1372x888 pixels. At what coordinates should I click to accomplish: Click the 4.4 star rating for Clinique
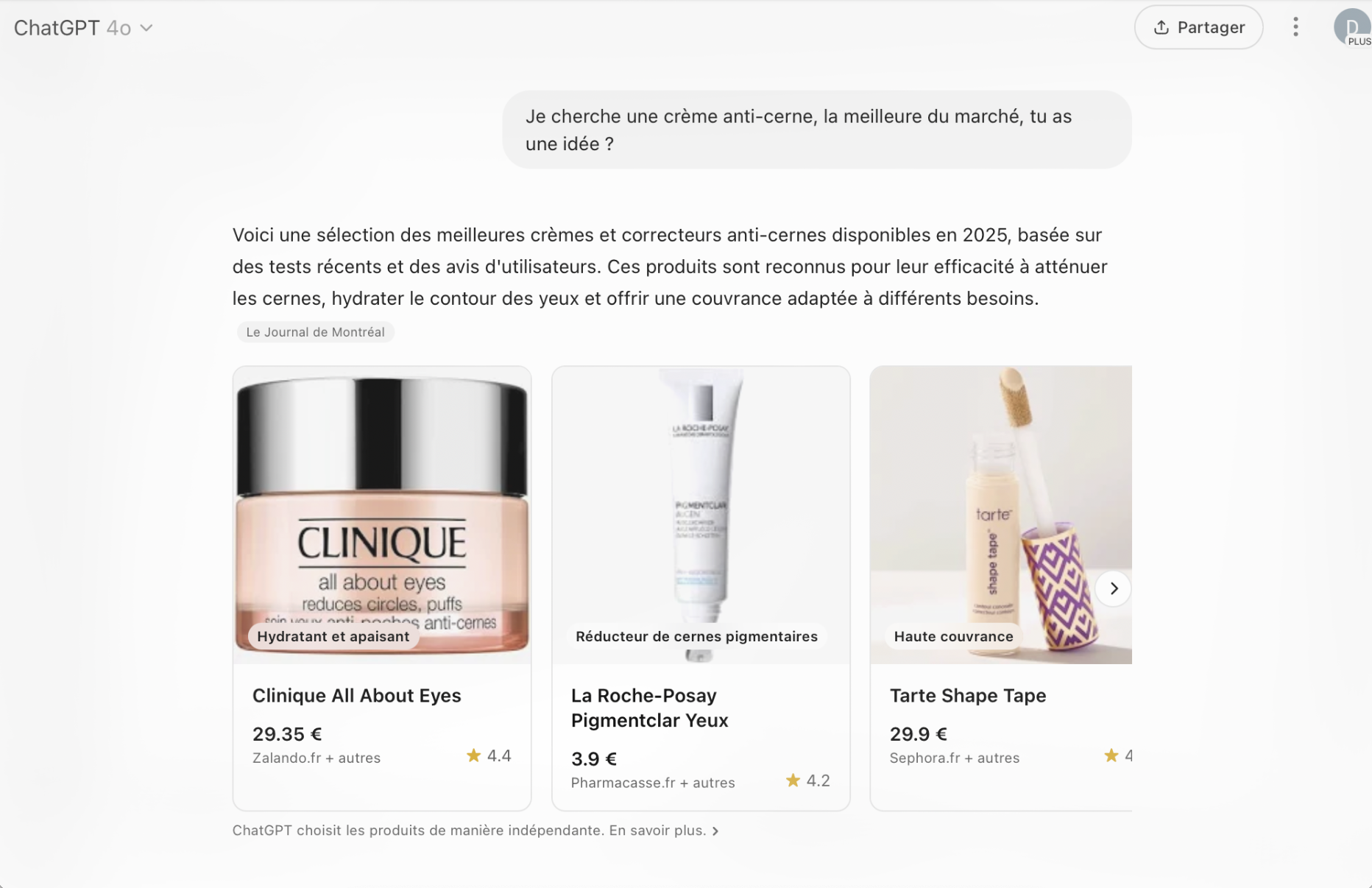coord(489,755)
